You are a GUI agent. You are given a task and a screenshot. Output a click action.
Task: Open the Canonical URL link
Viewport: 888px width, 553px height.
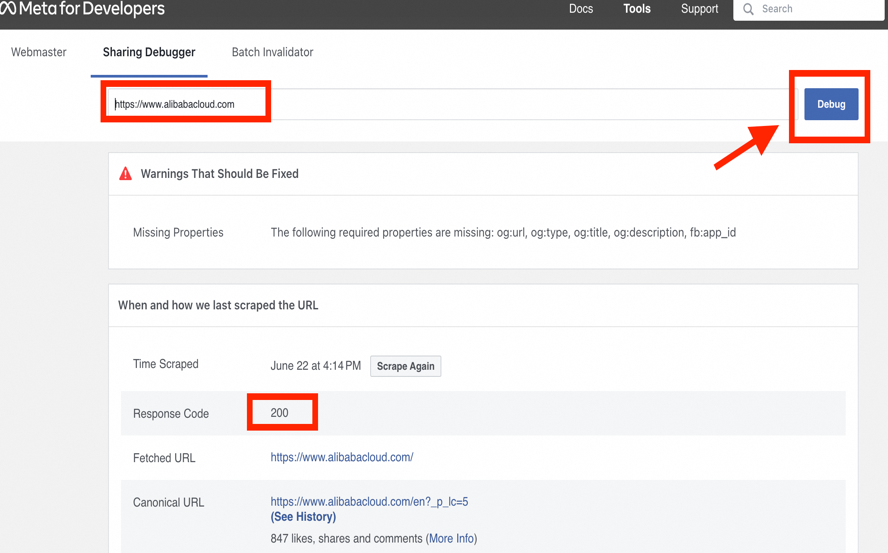point(369,501)
